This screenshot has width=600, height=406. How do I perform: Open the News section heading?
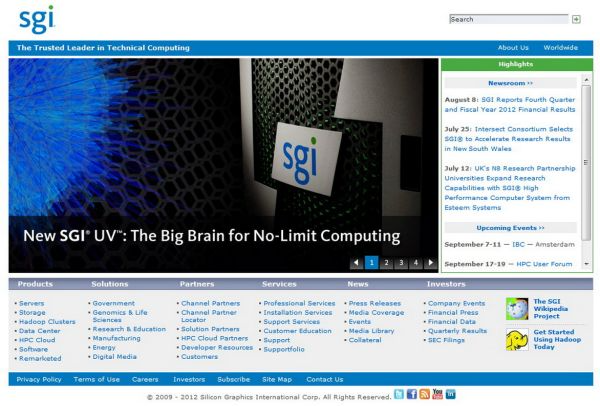click(x=358, y=284)
